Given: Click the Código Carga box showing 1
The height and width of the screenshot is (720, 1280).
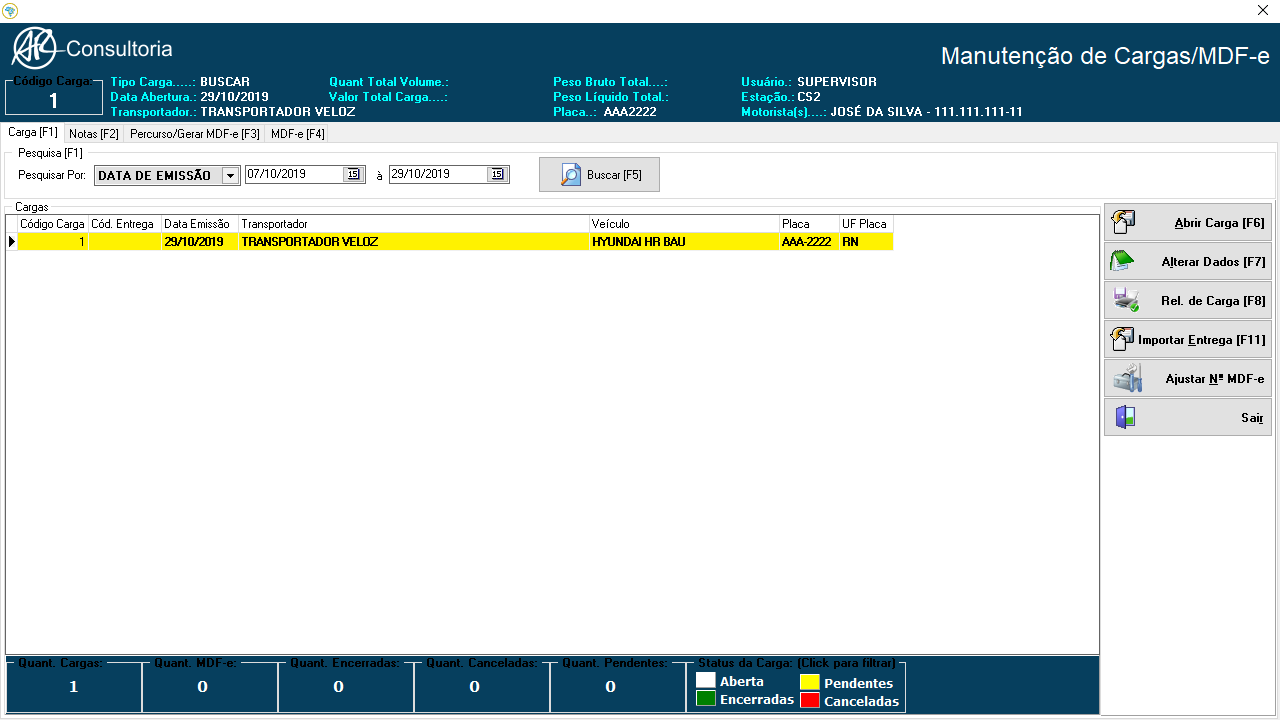Looking at the screenshot, I should pyautogui.click(x=53, y=98).
